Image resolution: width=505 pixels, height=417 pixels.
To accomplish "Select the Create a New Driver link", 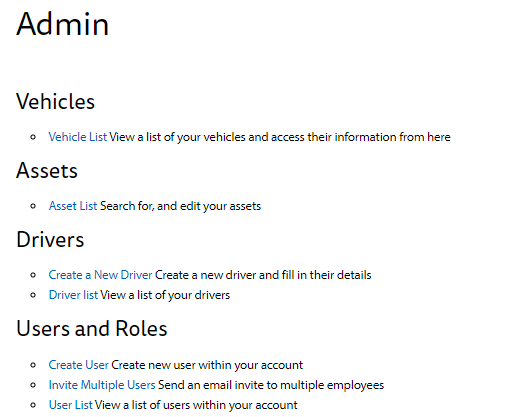I will pyautogui.click(x=100, y=275).
